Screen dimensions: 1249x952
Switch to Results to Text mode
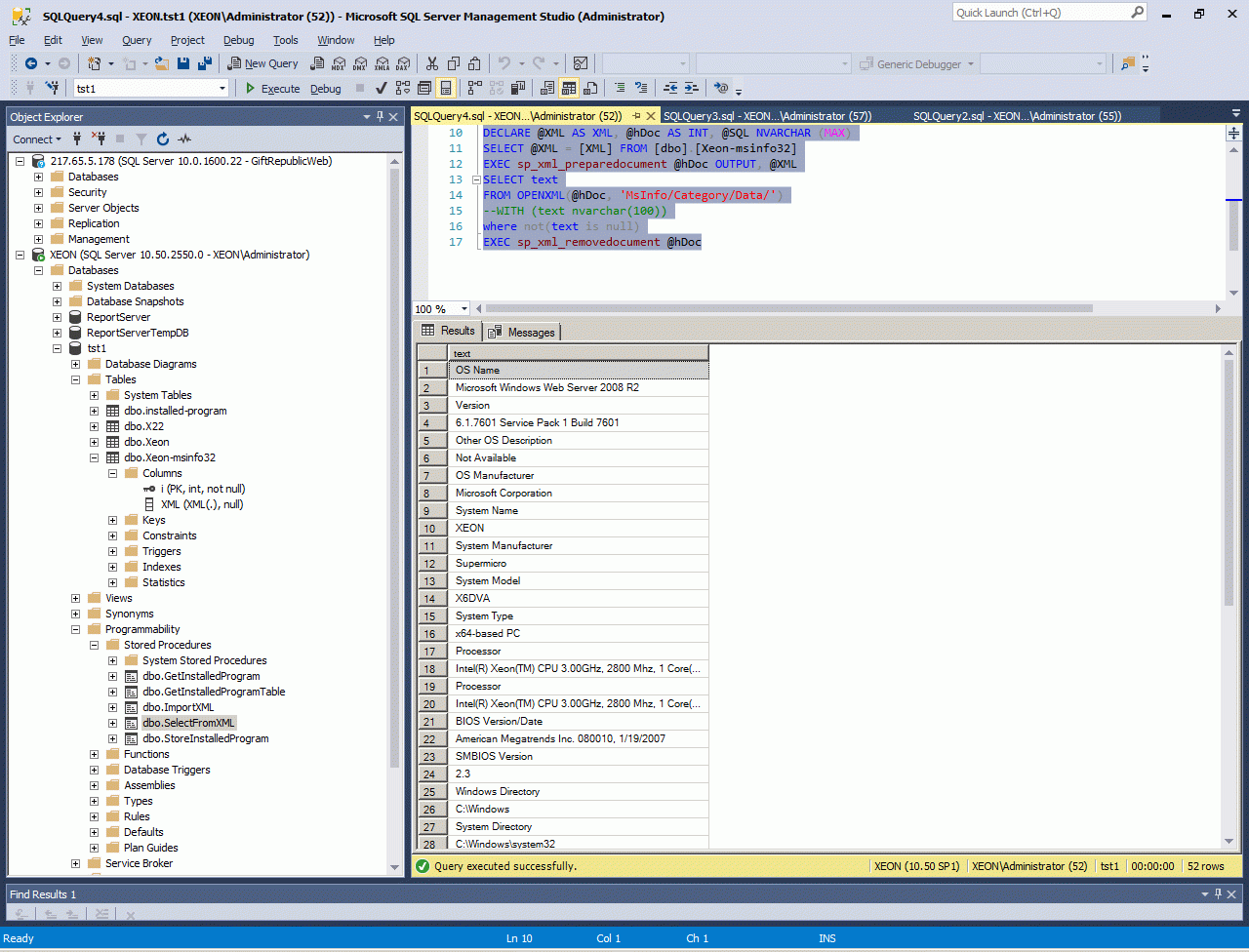(x=547, y=88)
